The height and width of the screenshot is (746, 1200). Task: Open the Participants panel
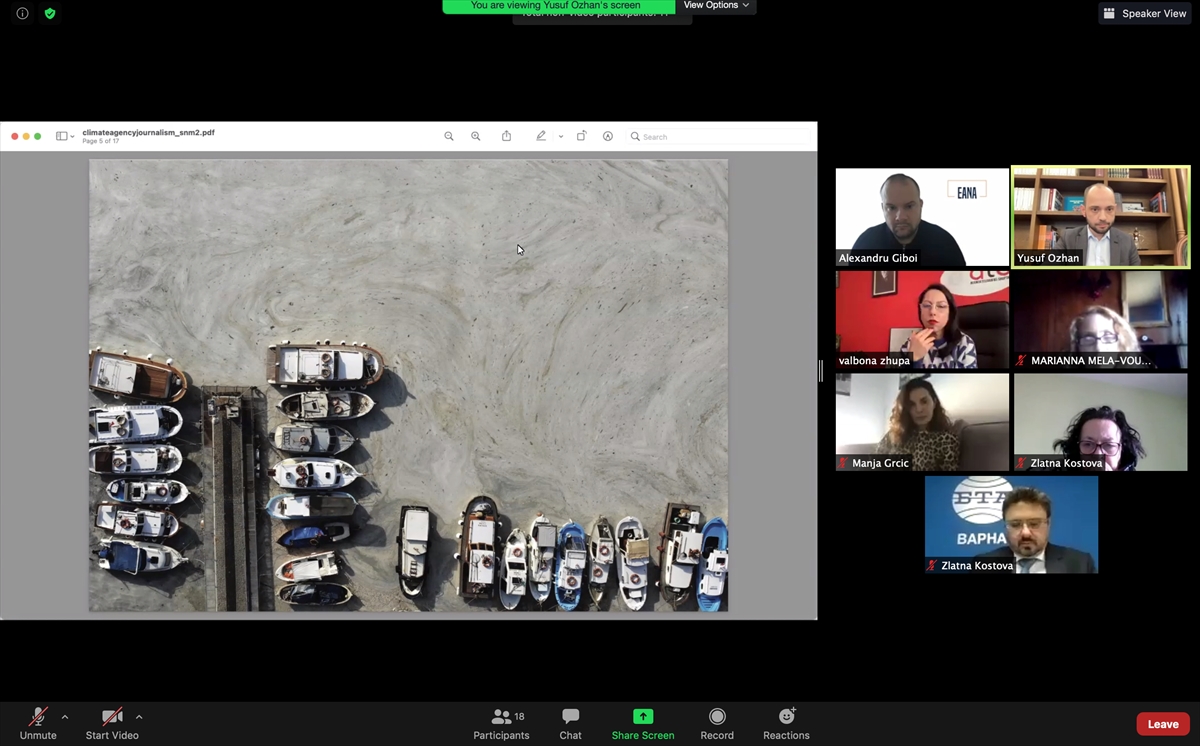(x=501, y=723)
